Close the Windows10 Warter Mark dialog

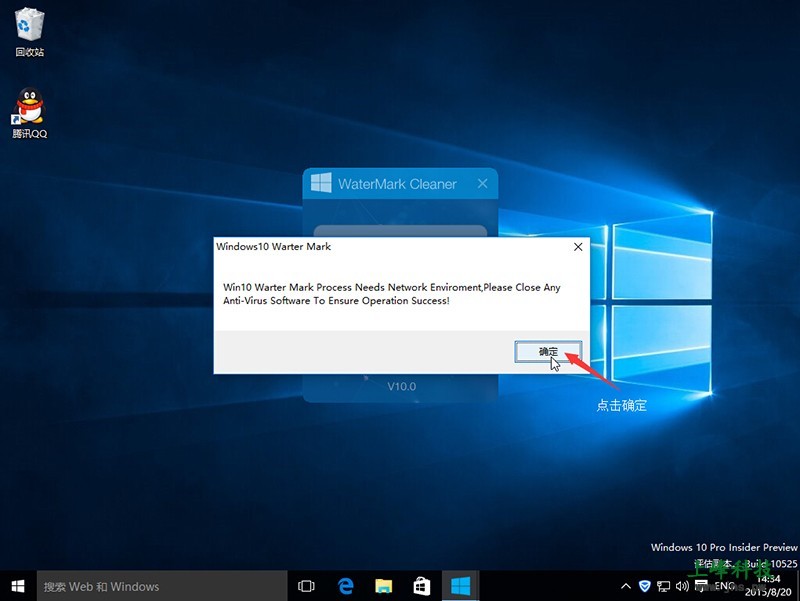[x=577, y=247]
